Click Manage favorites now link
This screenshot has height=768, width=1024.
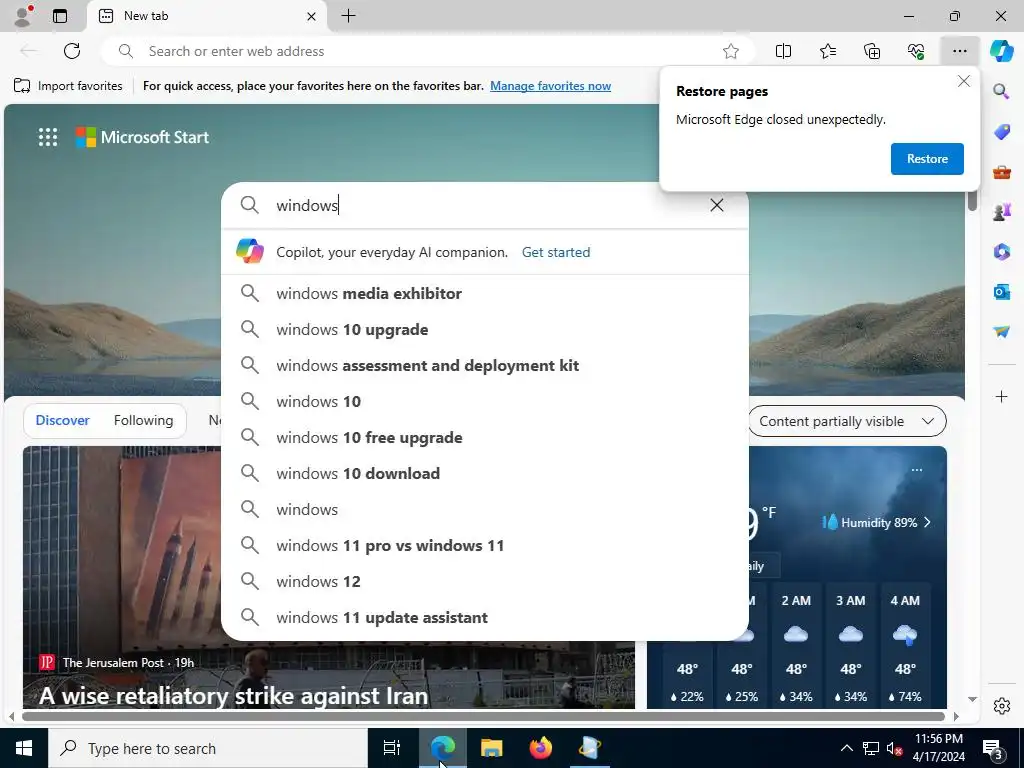click(551, 86)
